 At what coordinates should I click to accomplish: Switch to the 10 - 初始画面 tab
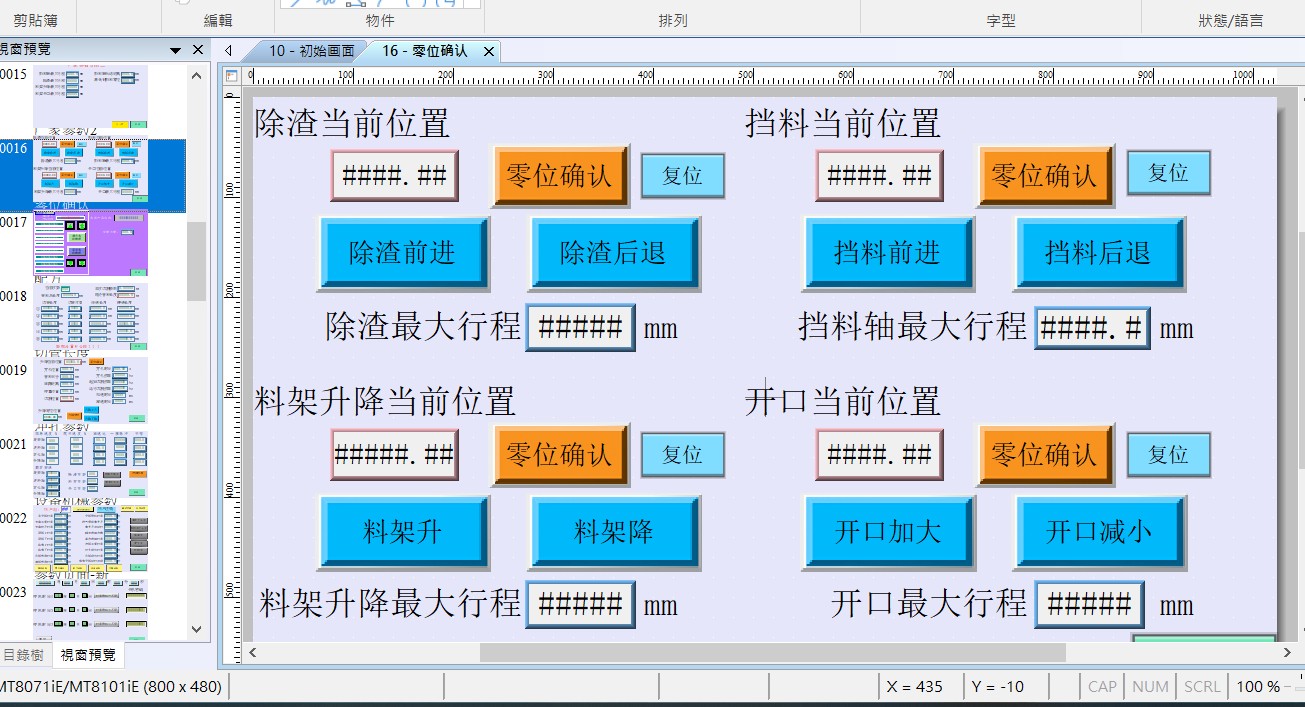coord(310,51)
